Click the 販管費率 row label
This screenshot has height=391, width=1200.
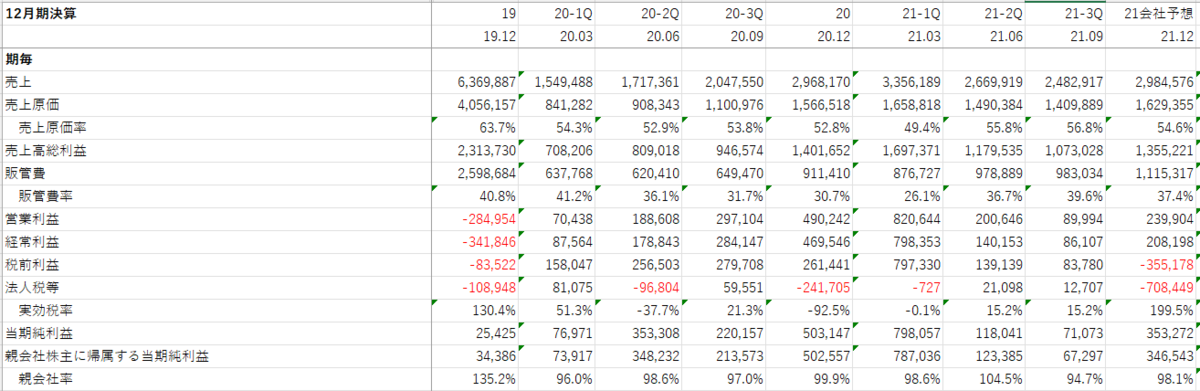pyautogui.click(x=46, y=196)
